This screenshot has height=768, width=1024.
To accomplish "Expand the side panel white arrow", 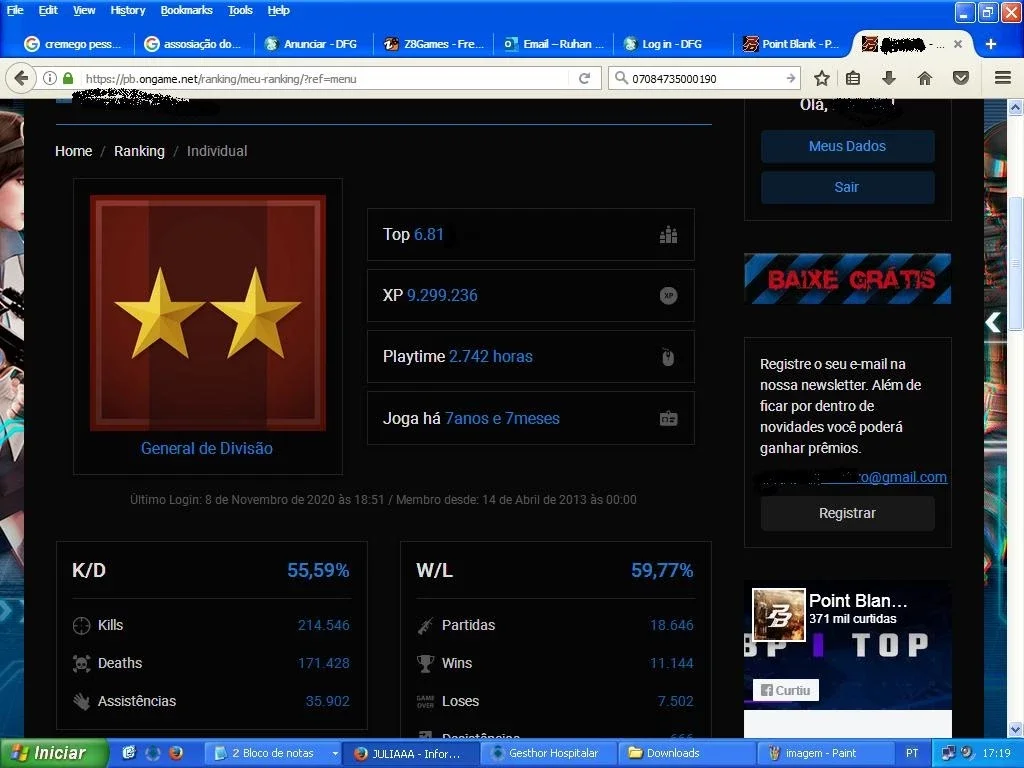I will 993,322.
